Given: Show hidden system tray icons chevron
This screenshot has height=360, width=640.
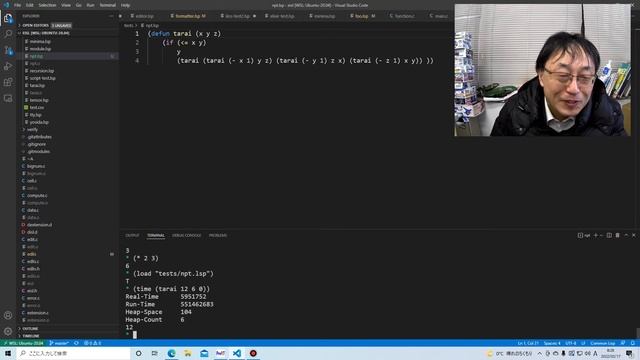Looking at the screenshot, I should (x=540, y=353).
